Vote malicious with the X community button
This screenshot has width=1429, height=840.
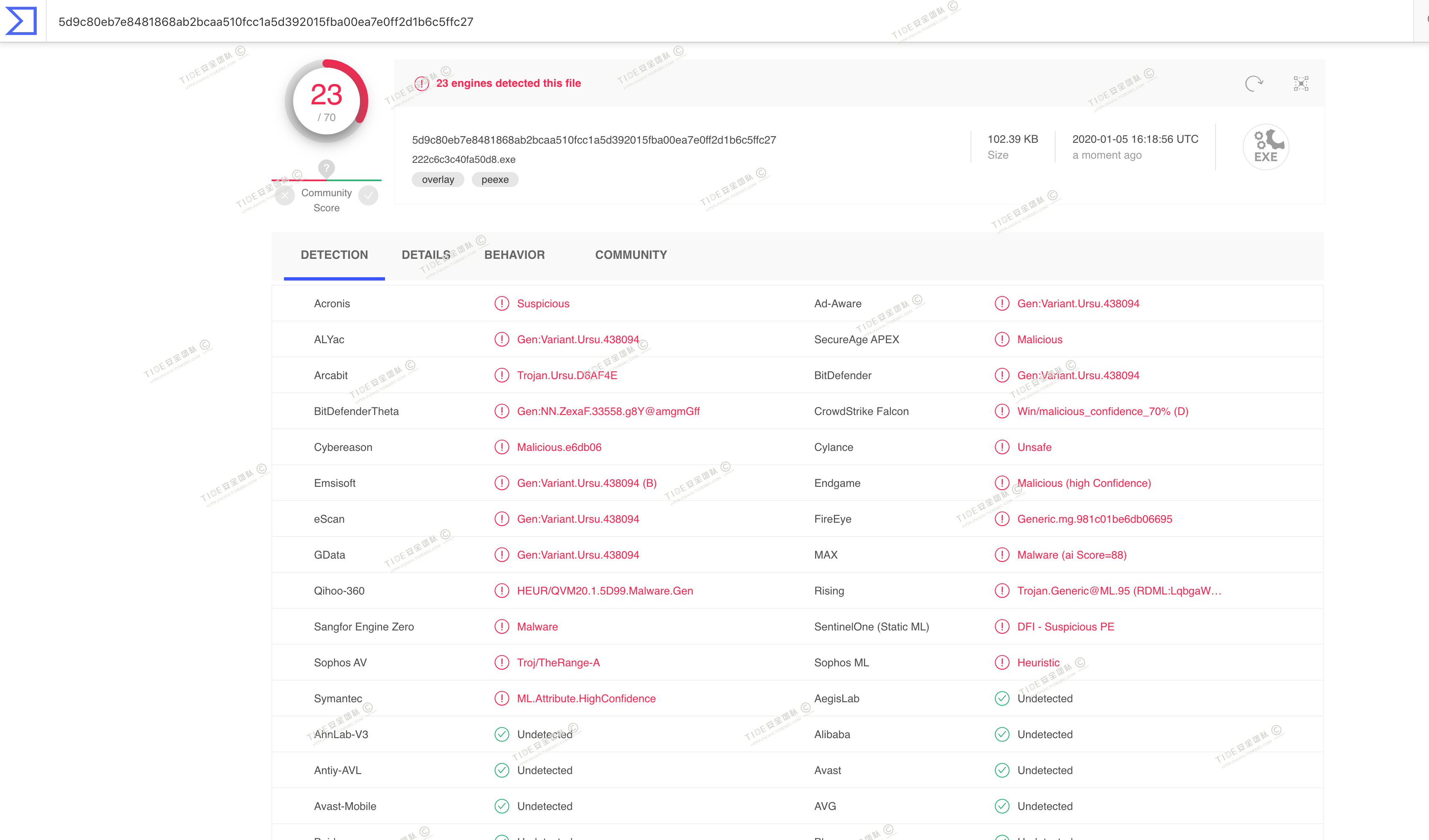coord(285,195)
